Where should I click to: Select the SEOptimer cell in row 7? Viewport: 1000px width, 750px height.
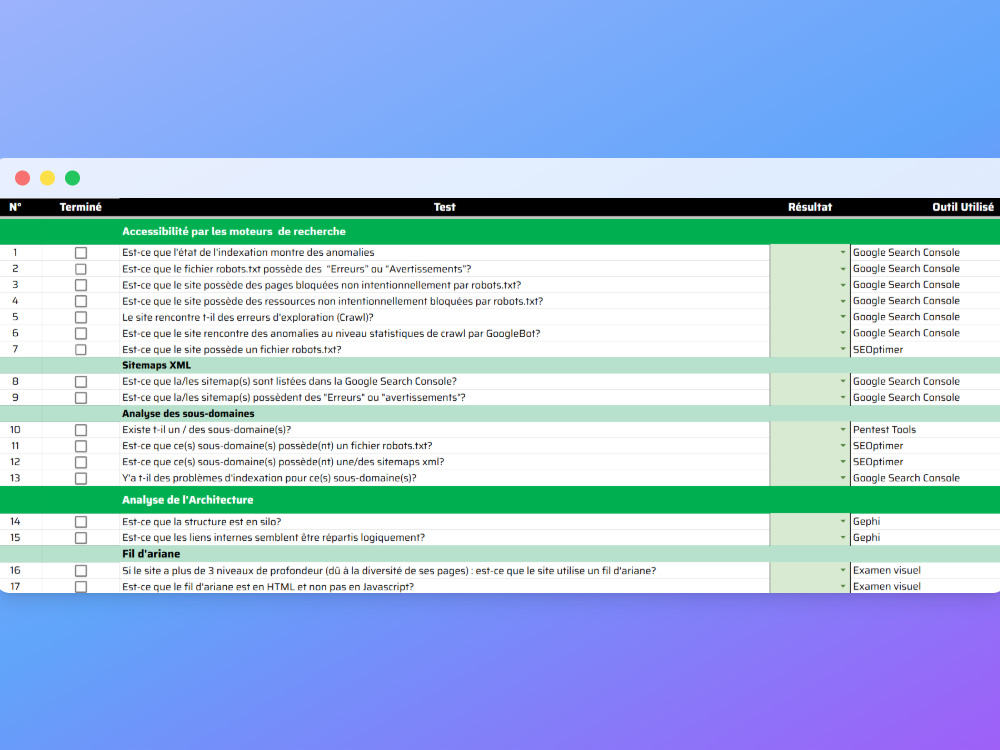925,349
